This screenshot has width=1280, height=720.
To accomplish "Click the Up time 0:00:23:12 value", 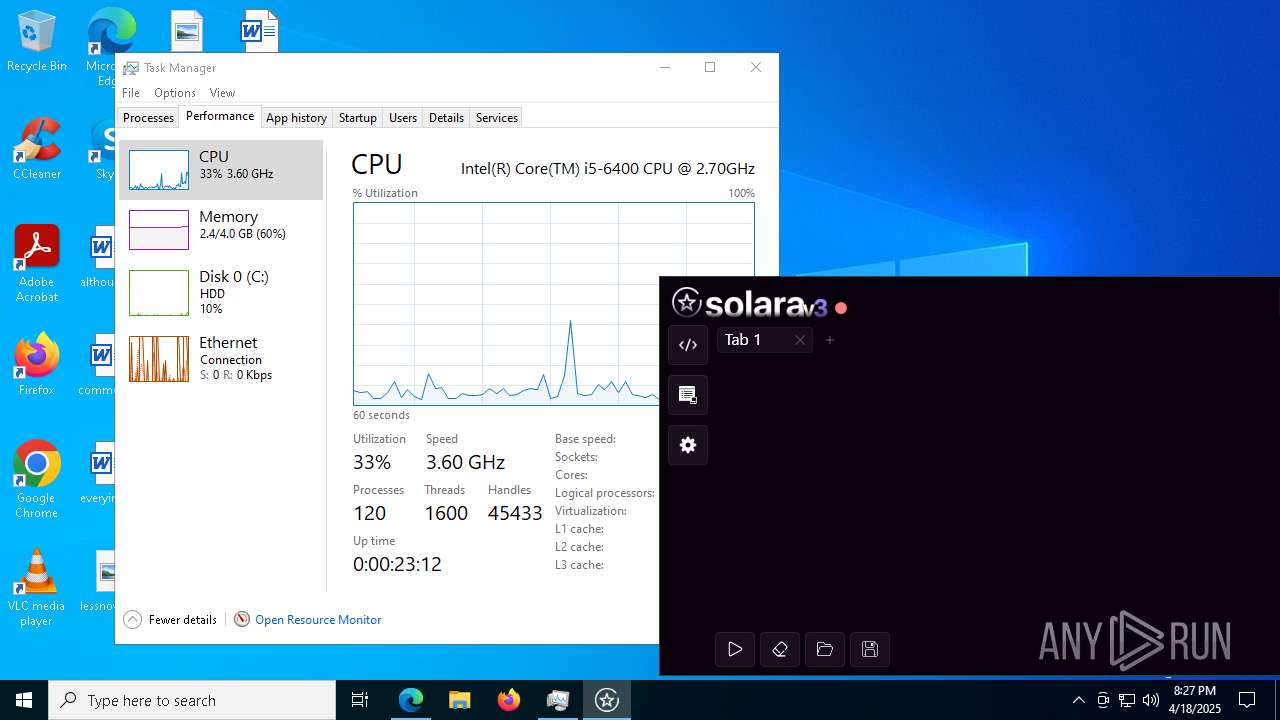I will (x=397, y=564).
